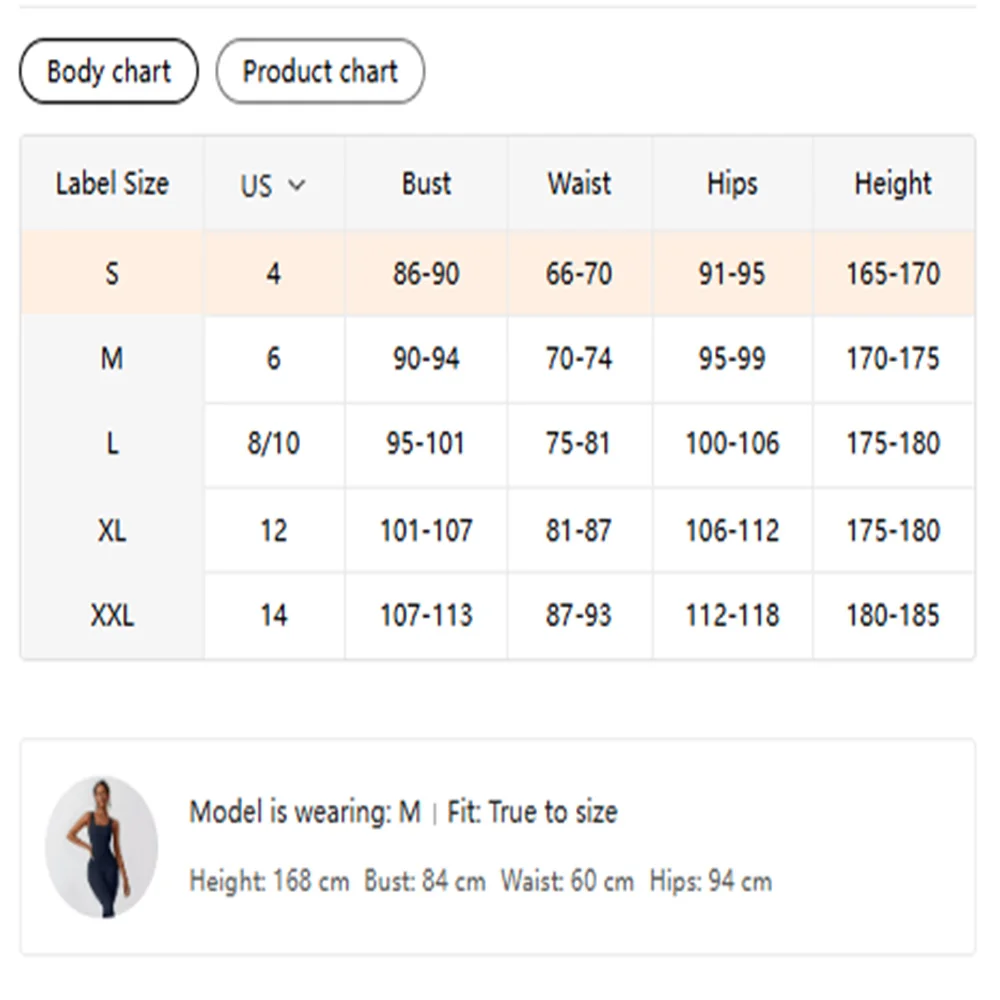Click the 8/10 US size cell
The image size is (1000, 1000).
(x=274, y=444)
